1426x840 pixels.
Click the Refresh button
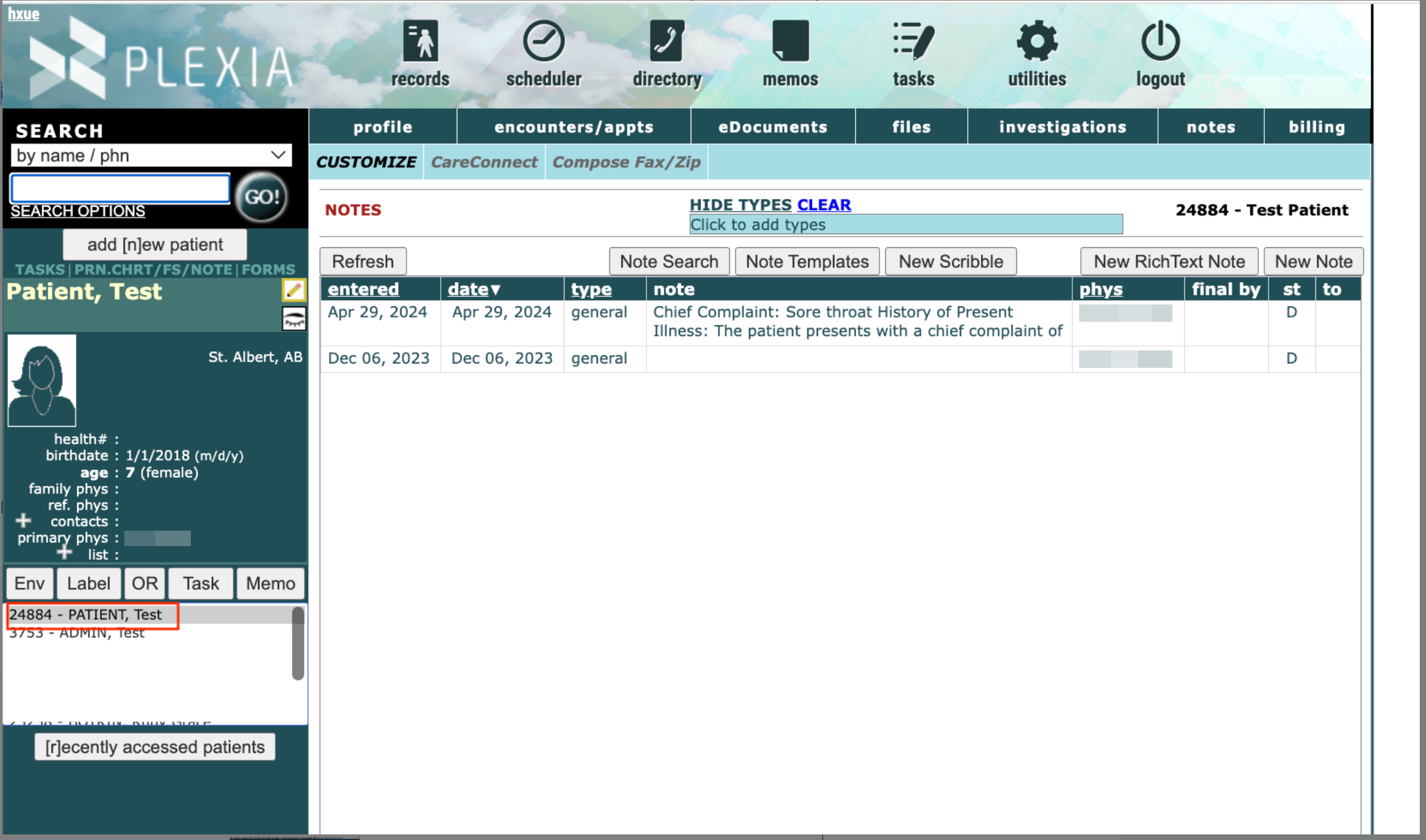click(363, 262)
